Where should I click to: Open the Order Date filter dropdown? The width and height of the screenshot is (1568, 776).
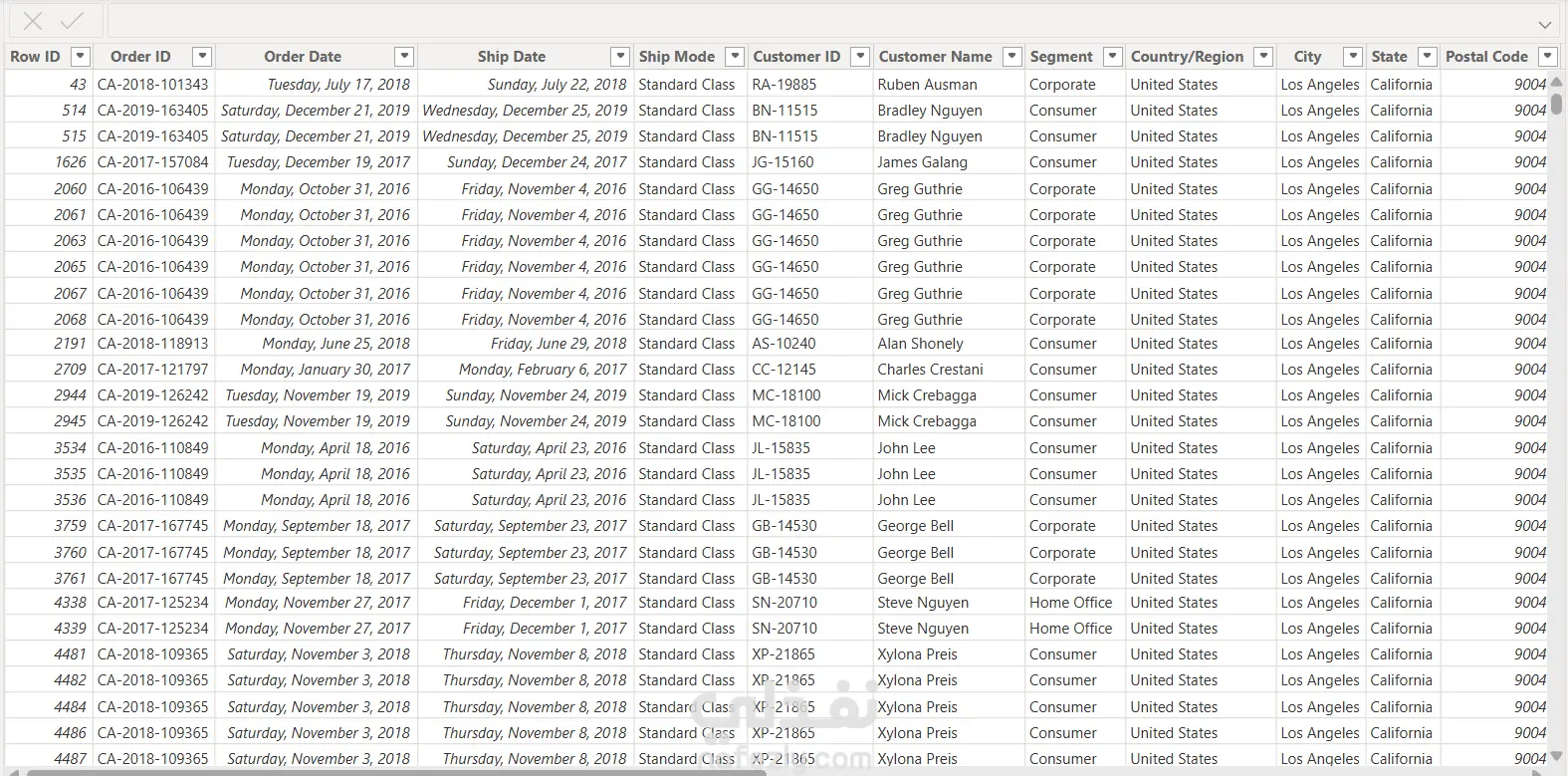pyautogui.click(x=404, y=57)
